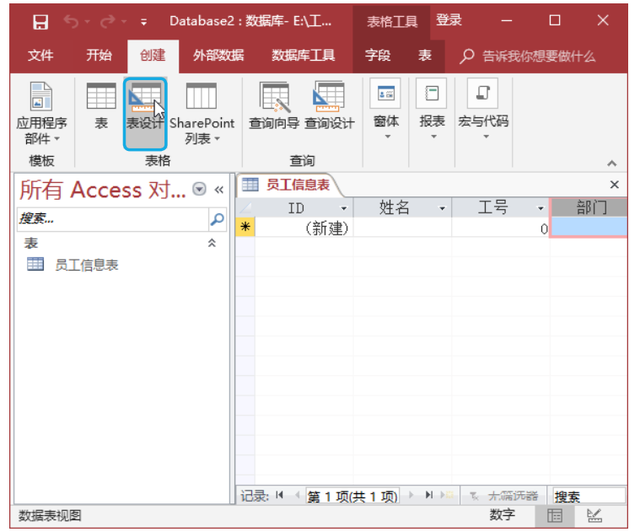
Task: Collapse navigation pane with double chevron
Action: [219, 189]
